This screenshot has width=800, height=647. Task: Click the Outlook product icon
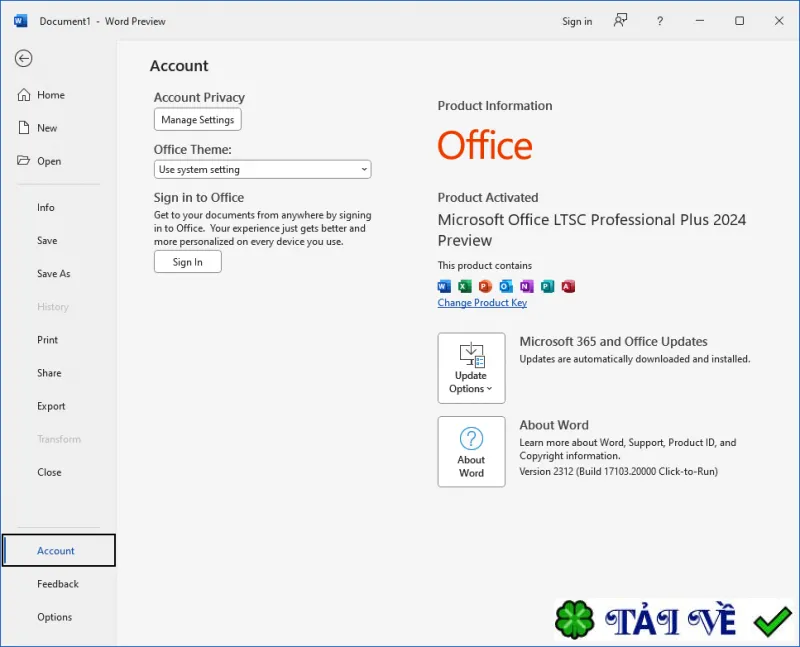[506, 286]
